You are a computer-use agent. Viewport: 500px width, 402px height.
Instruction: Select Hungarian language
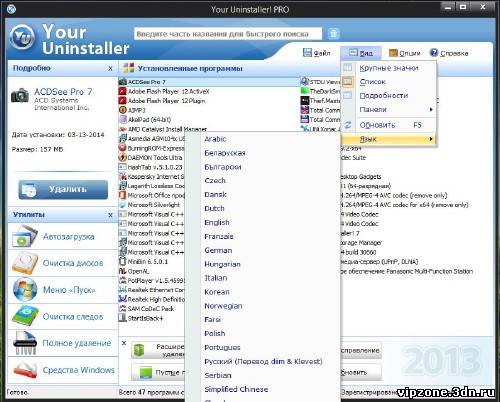click(x=222, y=264)
